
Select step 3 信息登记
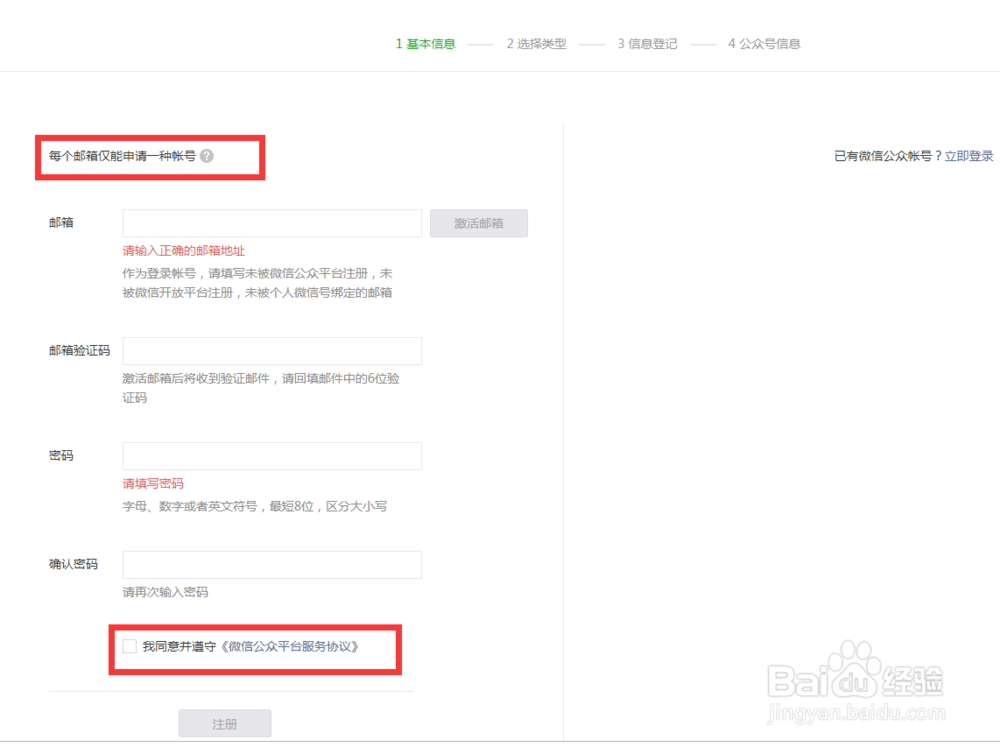tap(647, 43)
